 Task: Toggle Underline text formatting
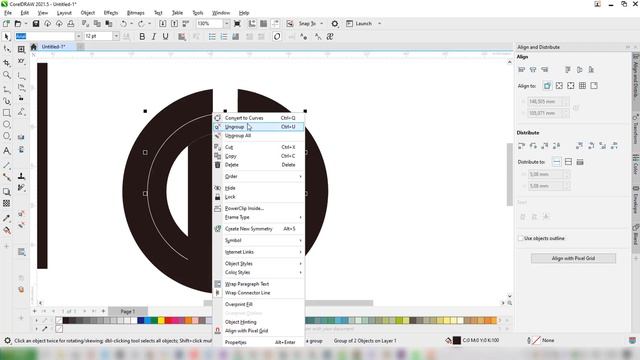click(165, 37)
